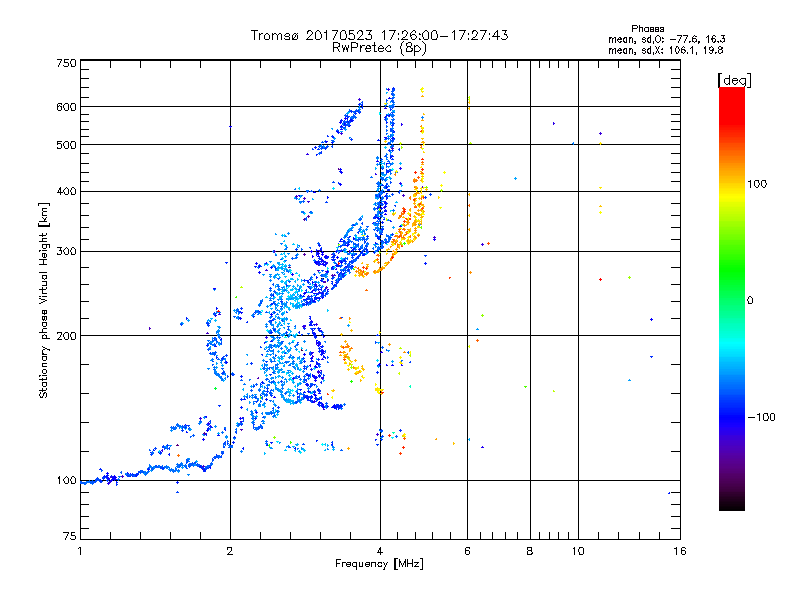The image size is (800, 600).
Task: Click the plot title "Tromsø 20170523 17:26:00-17:27:43"
Action: [379, 35]
